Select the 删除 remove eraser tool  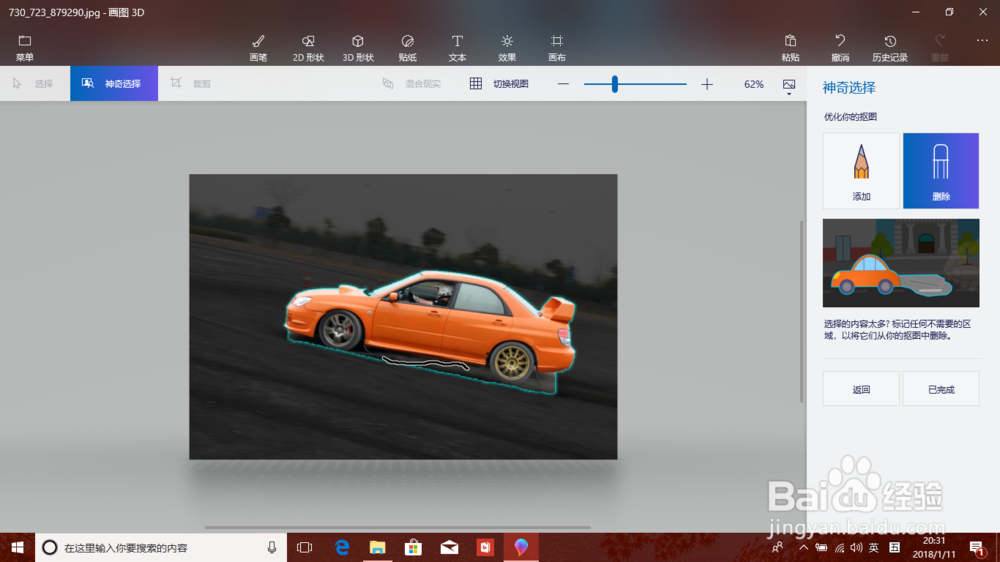tap(941, 170)
